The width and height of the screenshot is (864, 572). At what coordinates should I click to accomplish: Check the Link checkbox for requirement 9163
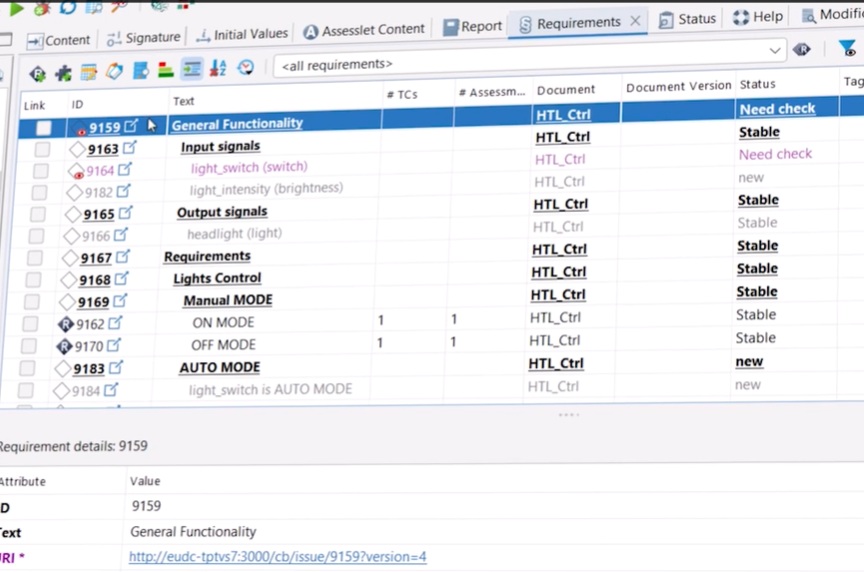42,149
